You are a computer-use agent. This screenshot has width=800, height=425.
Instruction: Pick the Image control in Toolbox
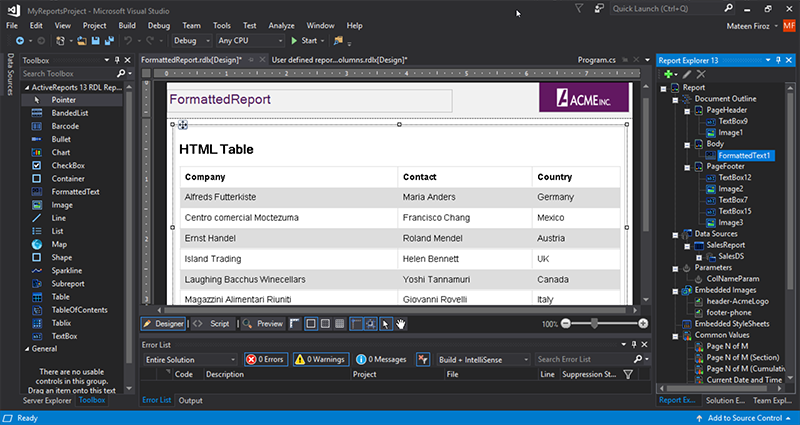62,205
